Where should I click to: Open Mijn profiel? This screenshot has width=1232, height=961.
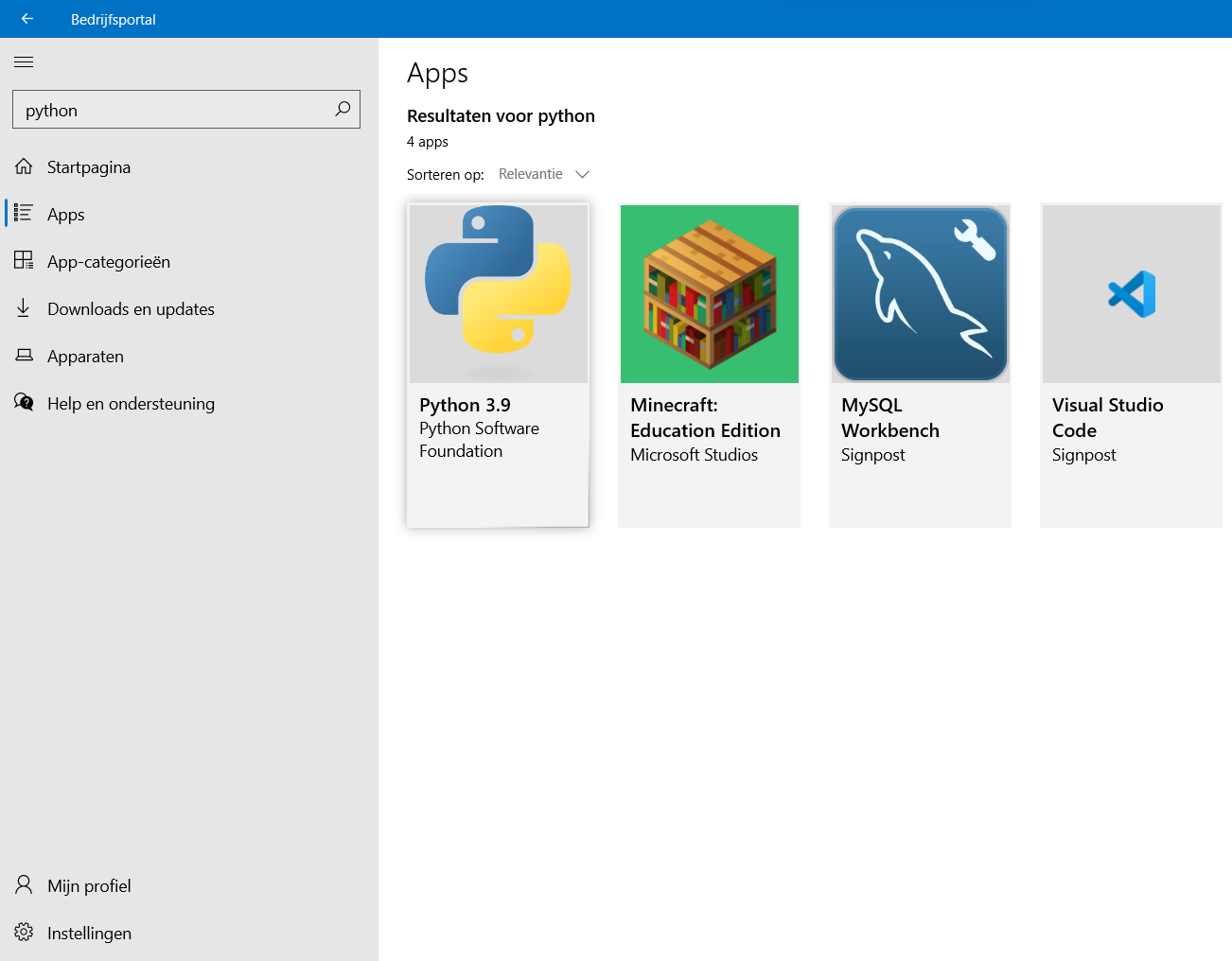pos(89,886)
